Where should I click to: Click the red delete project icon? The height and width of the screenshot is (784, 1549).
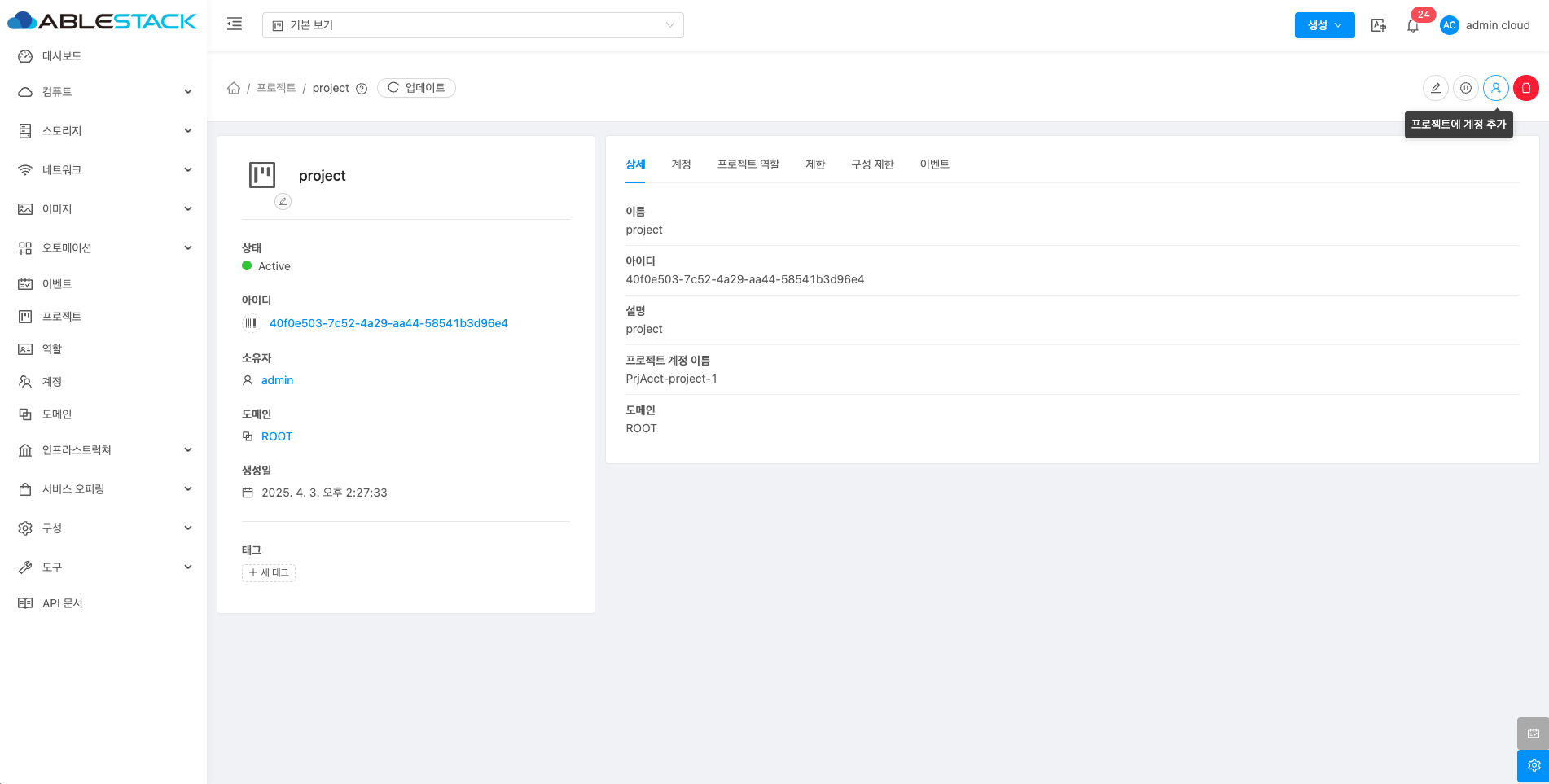[1525, 88]
